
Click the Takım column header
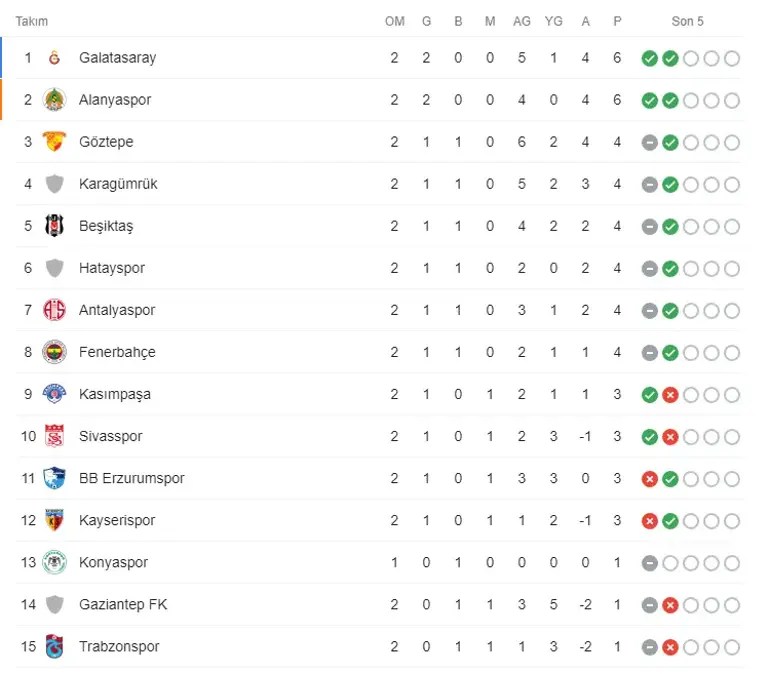click(31, 22)
